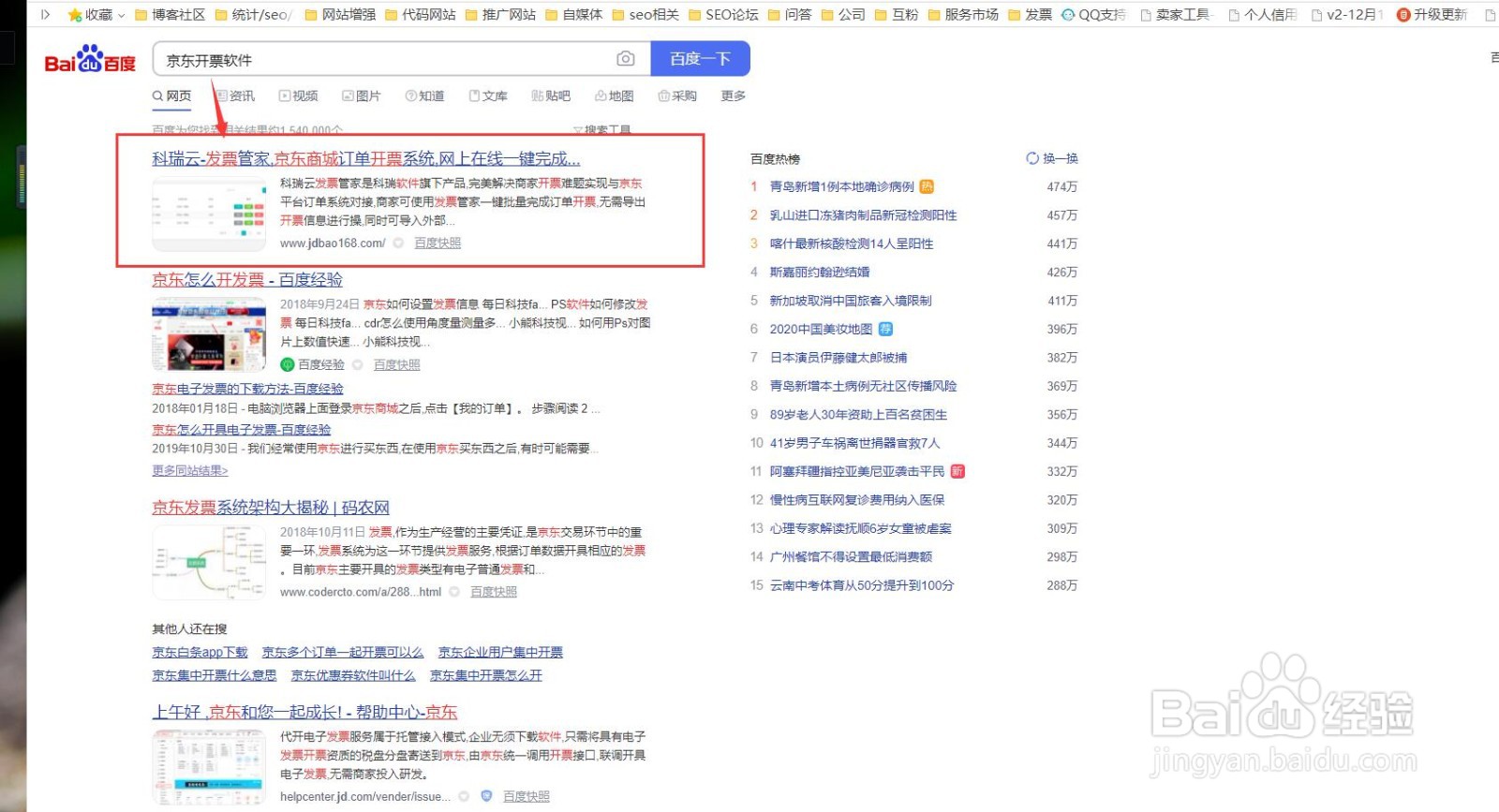Screen dimensions: 1499x812
Task: Open hot topic 斯嘉丽约翰逊结婚
Action: (x=820, y=273)
